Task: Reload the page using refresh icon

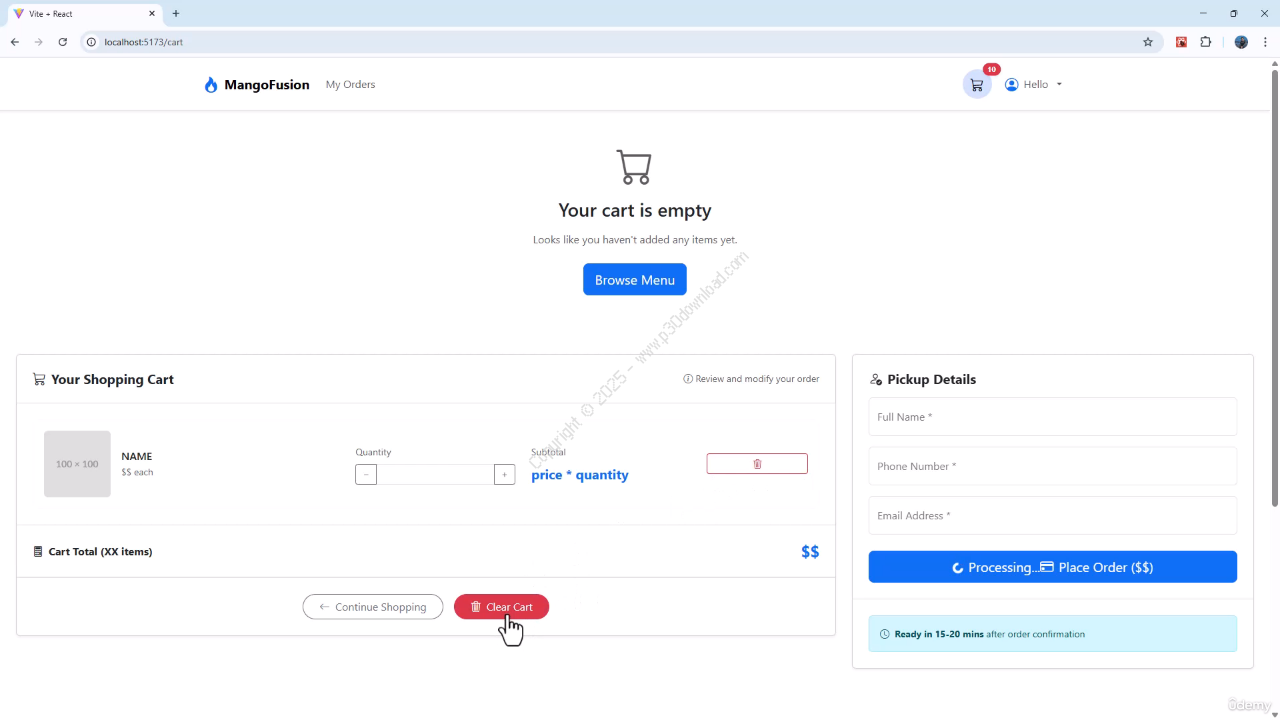Action: tap(63, 42)
